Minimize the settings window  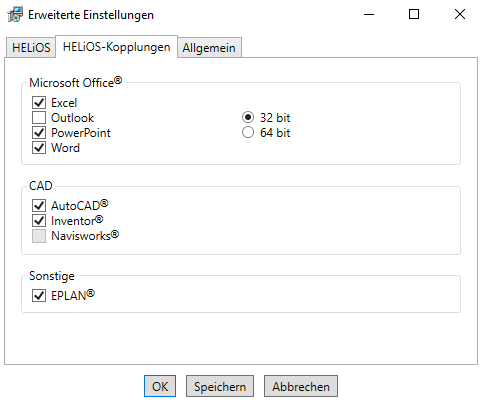coord(369,14)
